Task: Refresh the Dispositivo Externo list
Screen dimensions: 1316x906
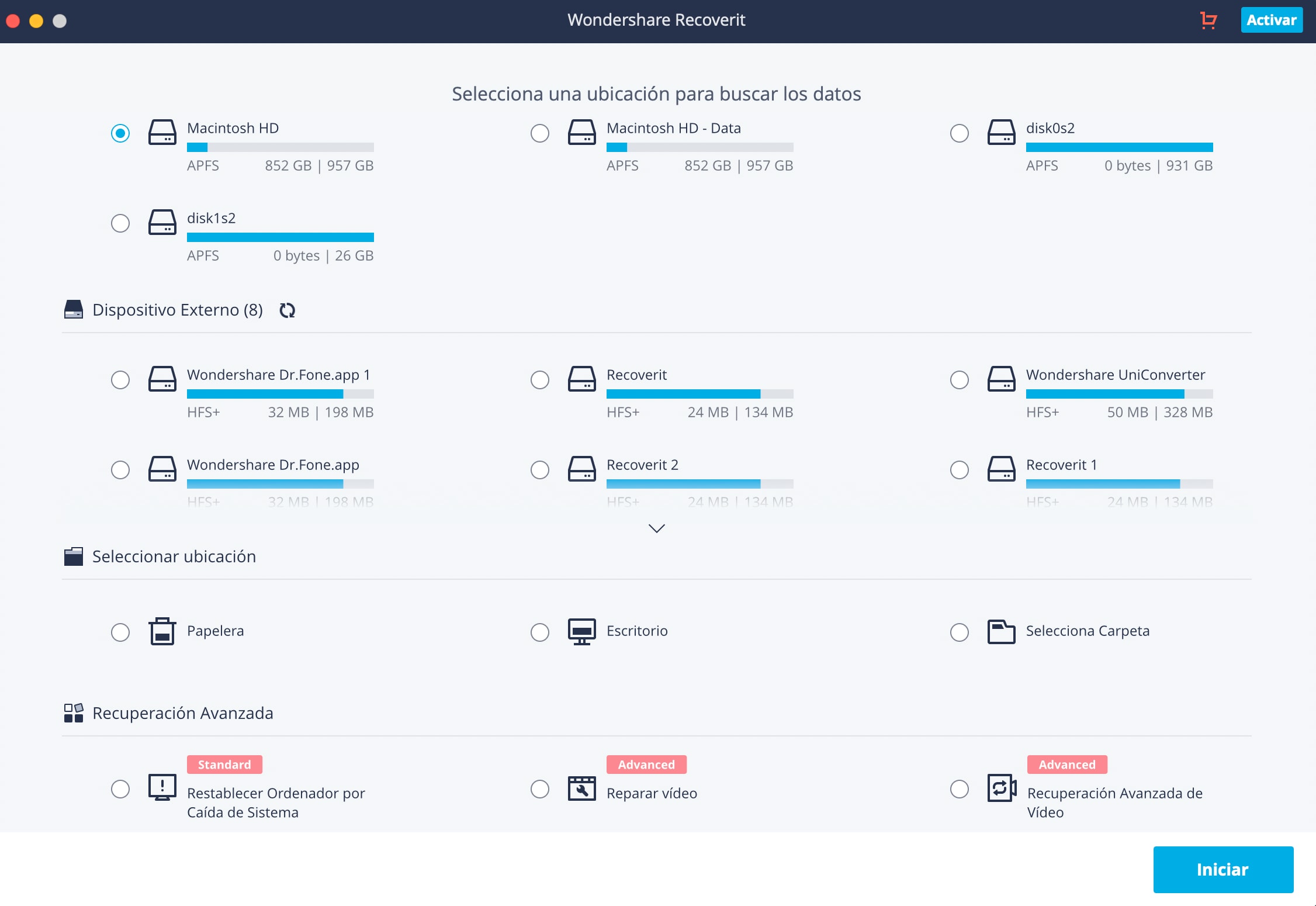Action: point(288,310)
